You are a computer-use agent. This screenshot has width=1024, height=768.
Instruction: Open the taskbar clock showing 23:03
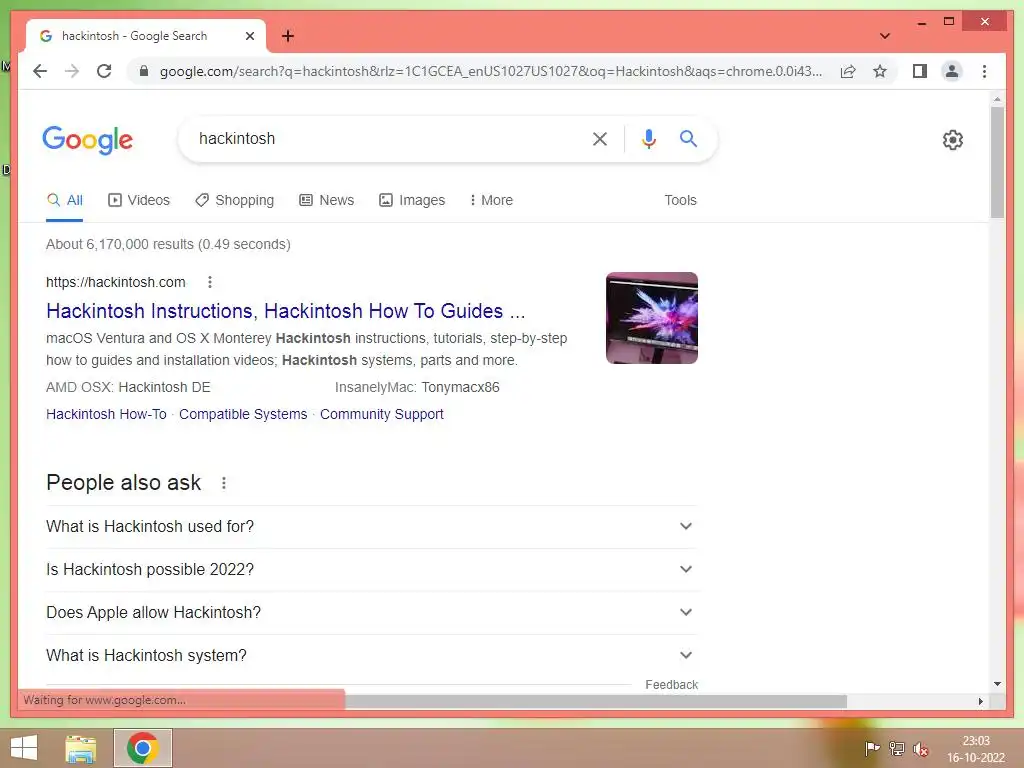(x=976, y=749)
